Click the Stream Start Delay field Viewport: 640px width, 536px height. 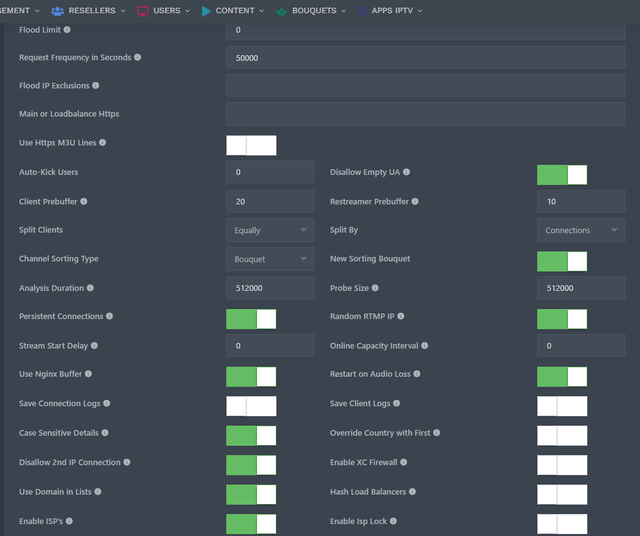click(270, 346)
